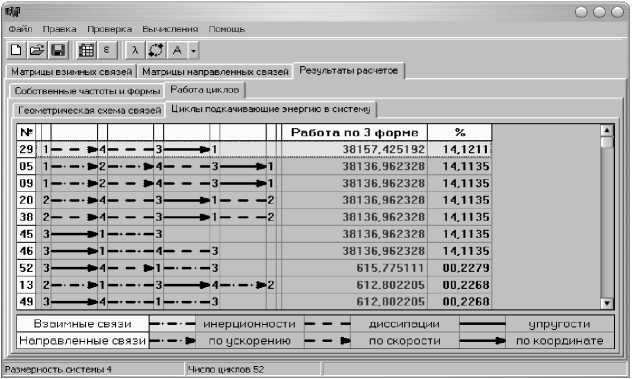Select cycle row number 49
The height and width of the screenshot is (379, 632).
click(254, 301)
